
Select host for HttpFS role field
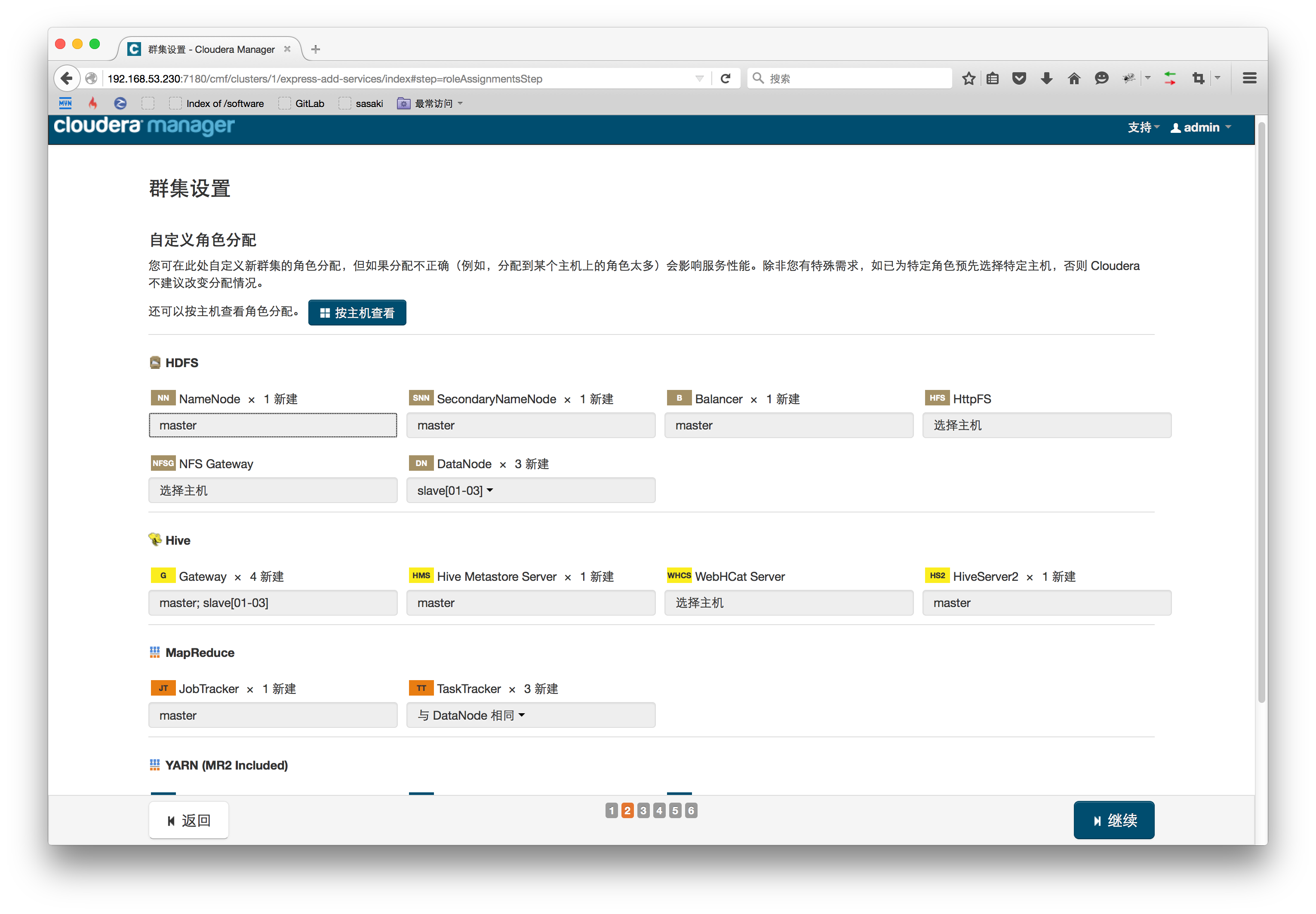click(1046, 426)
